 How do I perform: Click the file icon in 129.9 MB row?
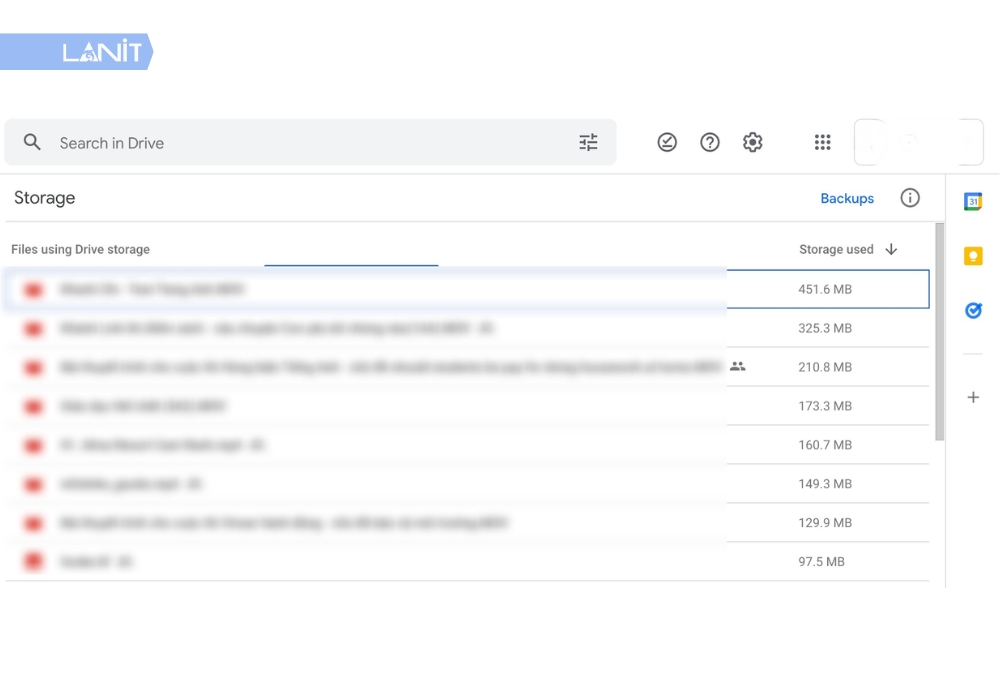pyautogui.click(x=33, y=523)
